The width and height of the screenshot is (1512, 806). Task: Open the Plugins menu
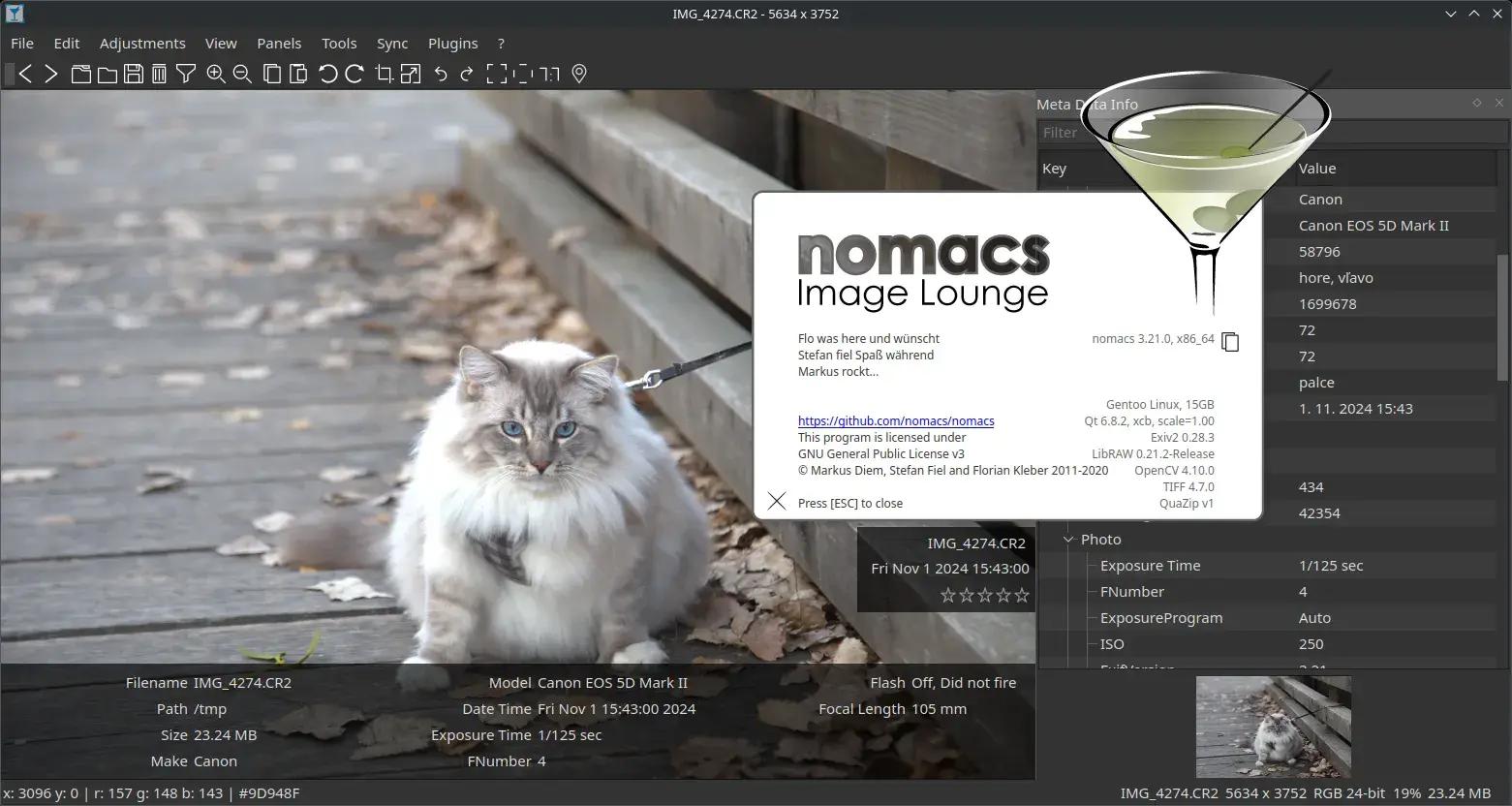(x=452, y=44)
